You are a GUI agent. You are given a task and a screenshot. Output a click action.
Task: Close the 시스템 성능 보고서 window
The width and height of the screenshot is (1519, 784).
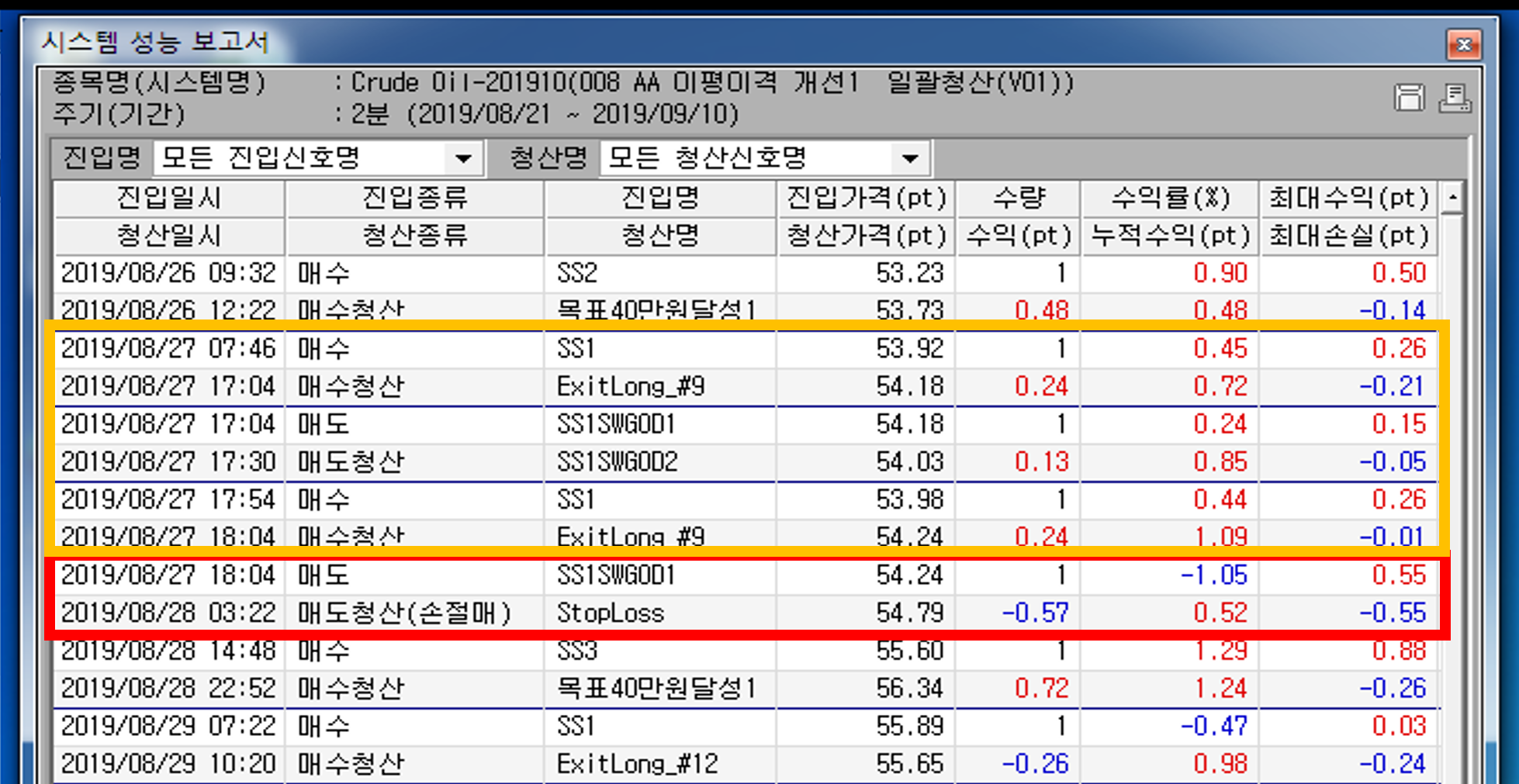pyautogui.click(x=1464, y=44)
